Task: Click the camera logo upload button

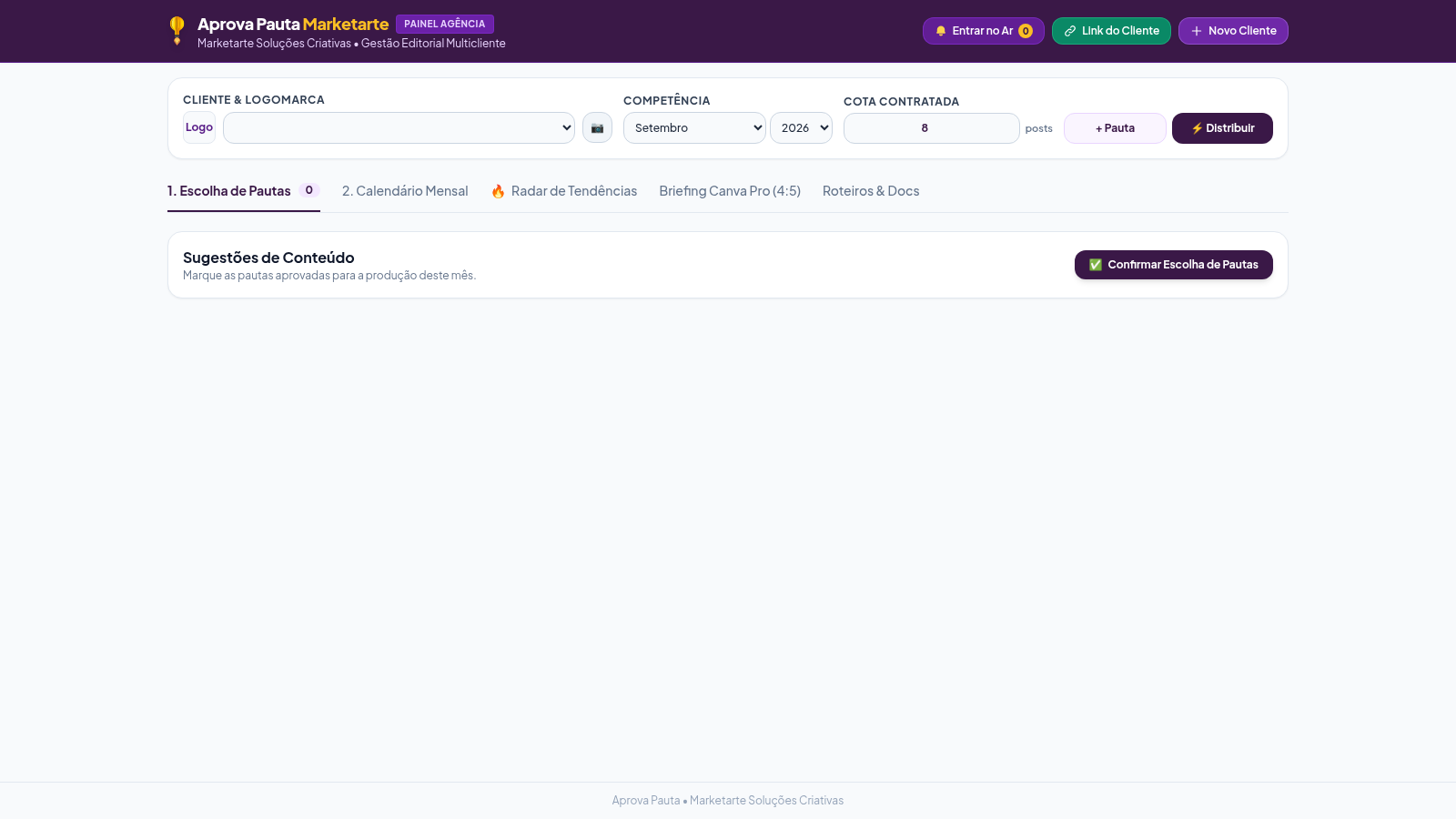Action: point(597,128)
